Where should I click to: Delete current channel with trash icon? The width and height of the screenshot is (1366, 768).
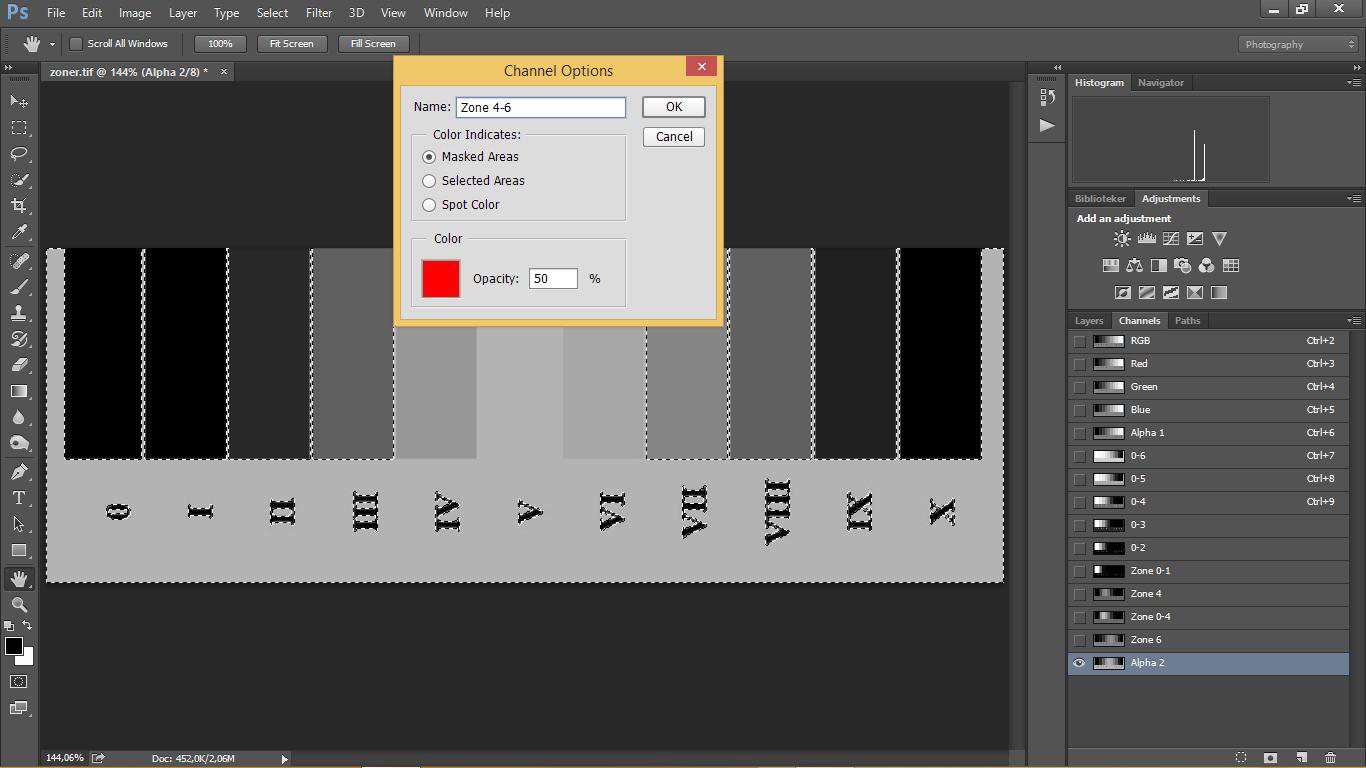click(x=1330, y=758)
